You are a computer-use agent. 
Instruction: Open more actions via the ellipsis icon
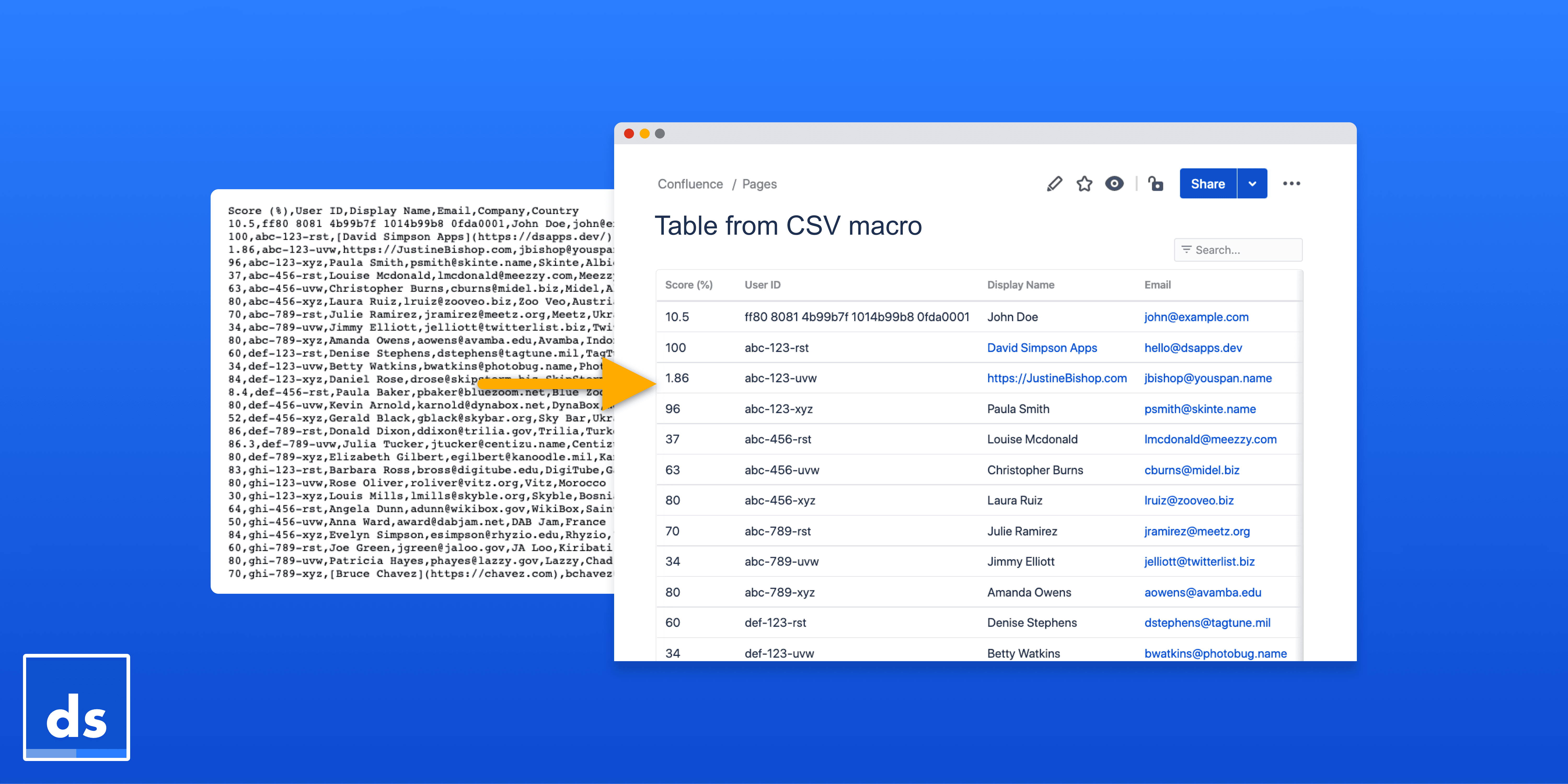click(x=1292, y=183)
